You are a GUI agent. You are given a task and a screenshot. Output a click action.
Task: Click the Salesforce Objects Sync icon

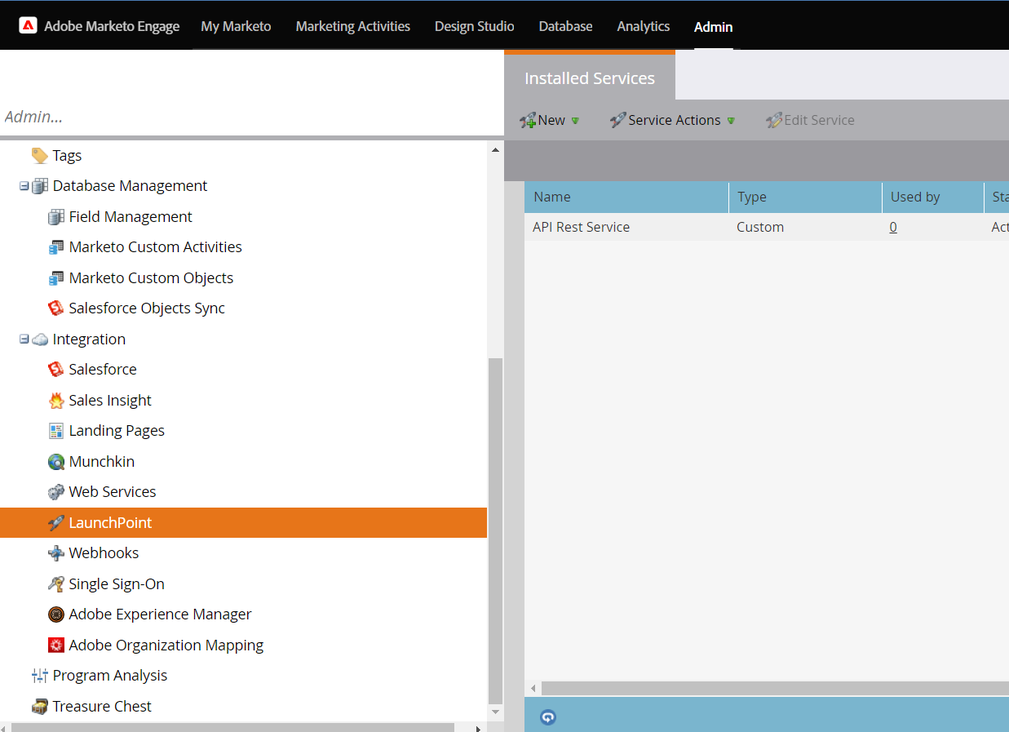point(56,308)
